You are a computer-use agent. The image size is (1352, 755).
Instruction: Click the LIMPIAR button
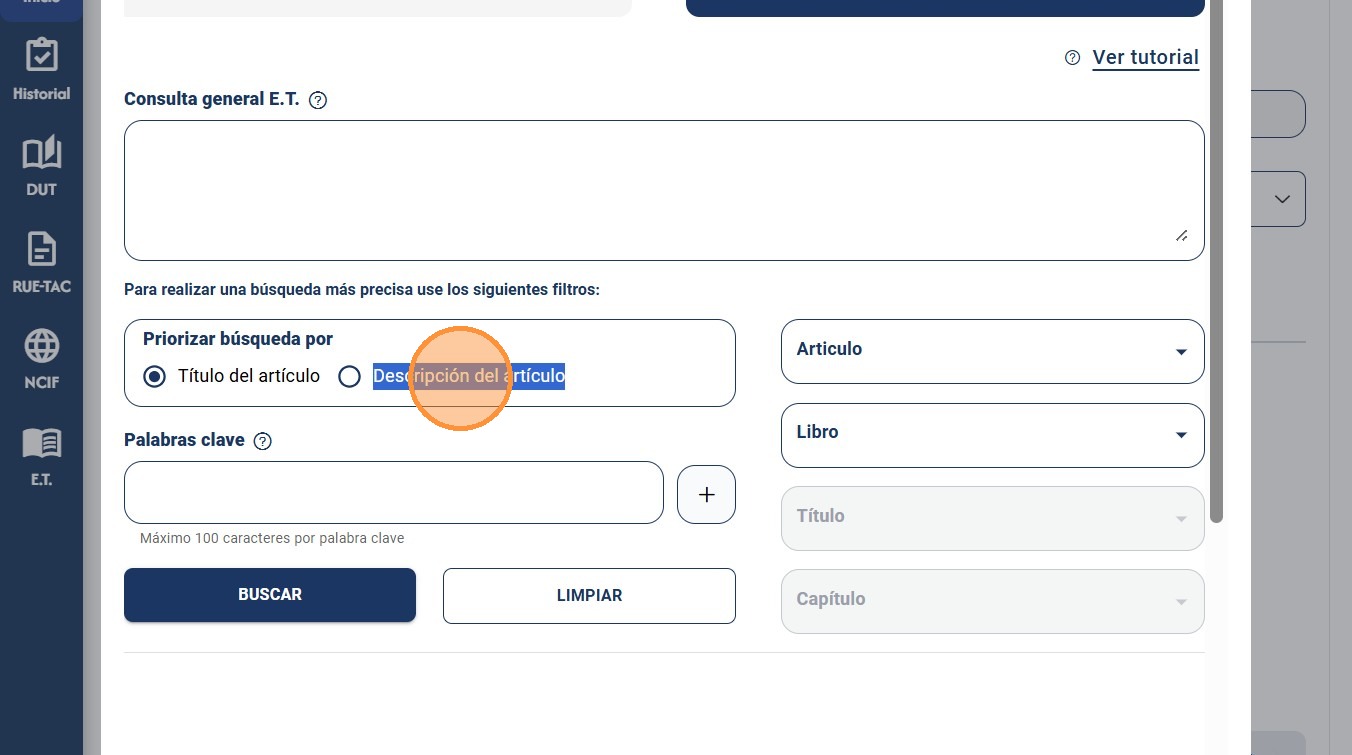tap(589, 595)
